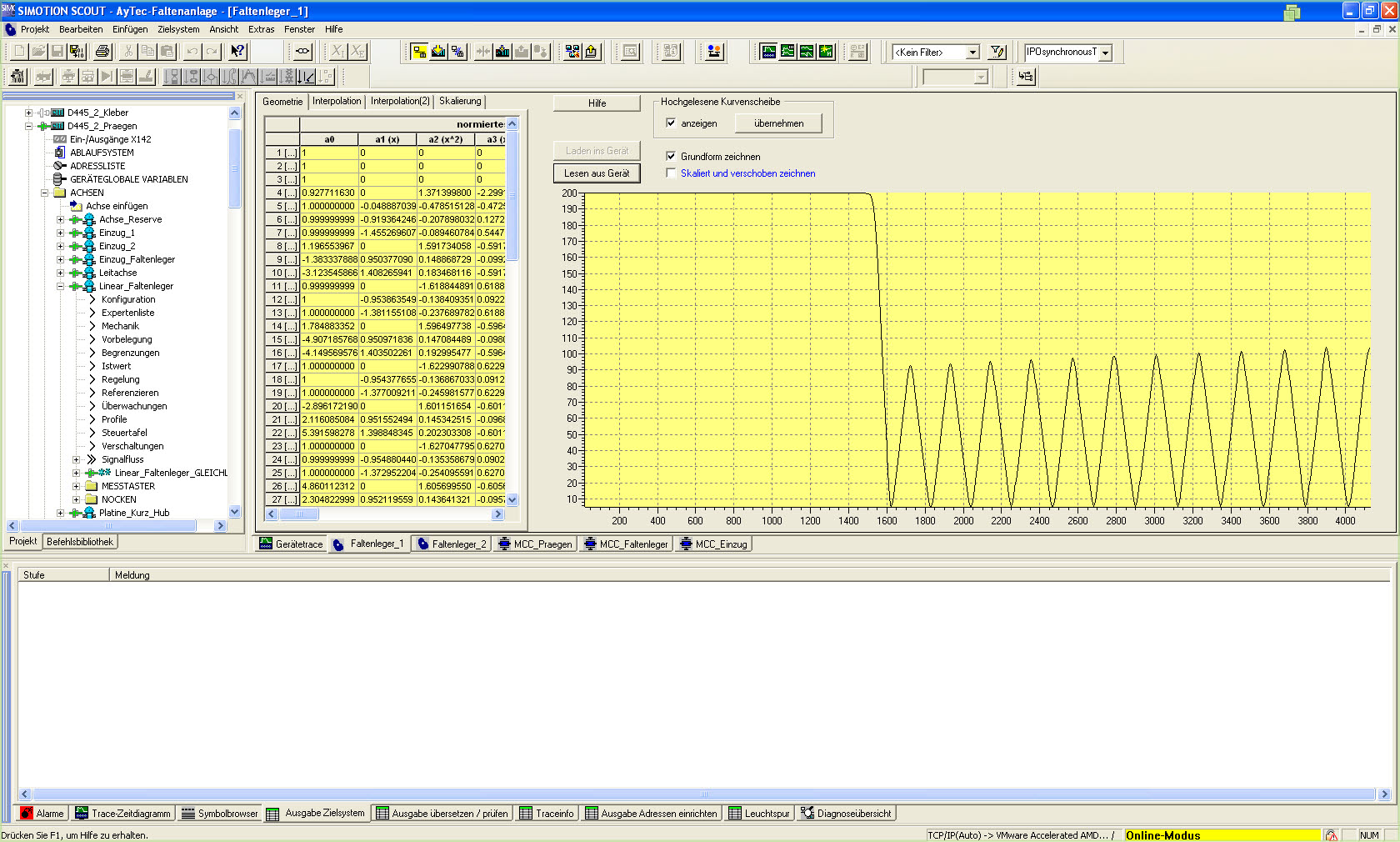Click the download to target device icon

pyautogui.click(x=502, y=52)
